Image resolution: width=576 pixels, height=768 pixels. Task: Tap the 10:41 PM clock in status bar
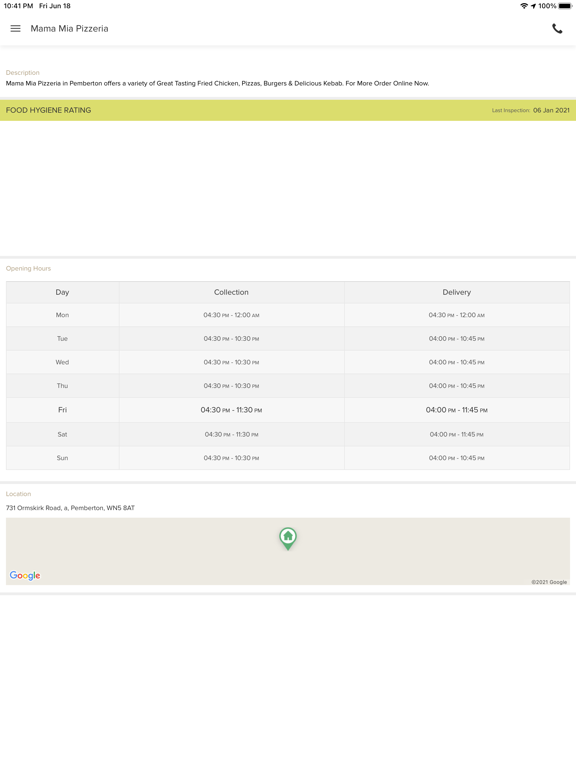click(x=18, y=6)
